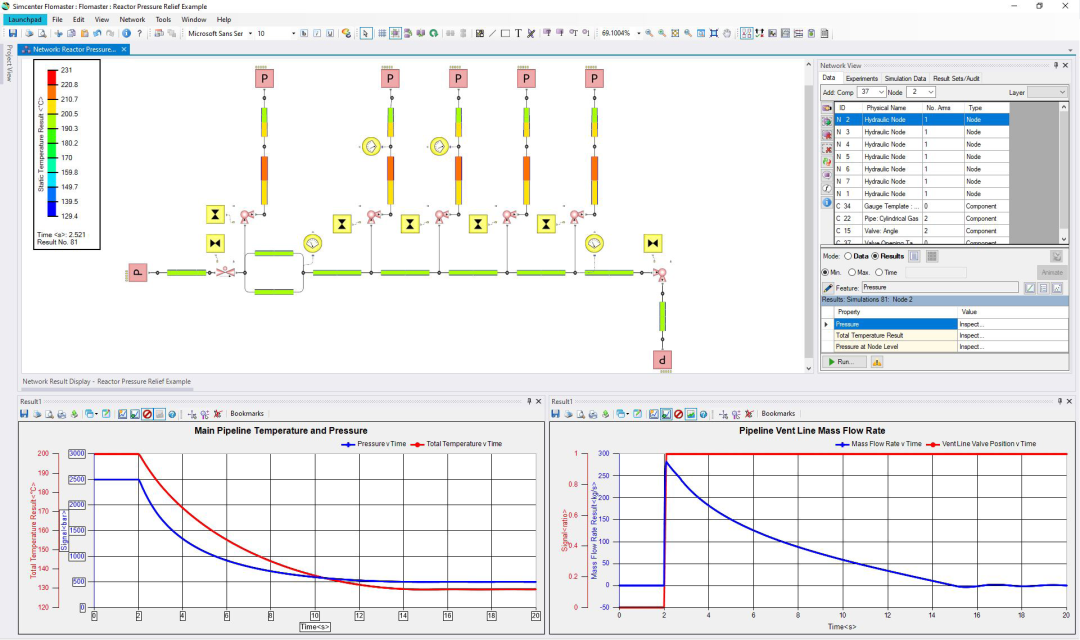Click the blue Information icon in the main toolbar
Image resolution: width=1080 pixels, height=640 pixels.
[x=126, y=33]
